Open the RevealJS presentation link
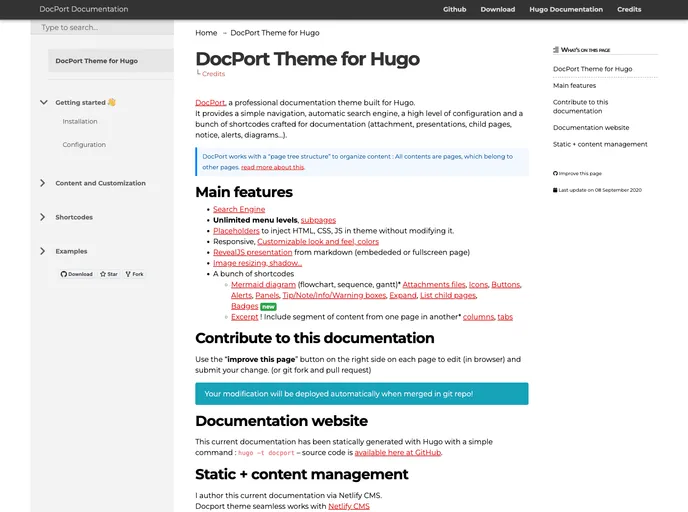The height and width of the screenshot is (512, 688). click(x=252, y=252)
